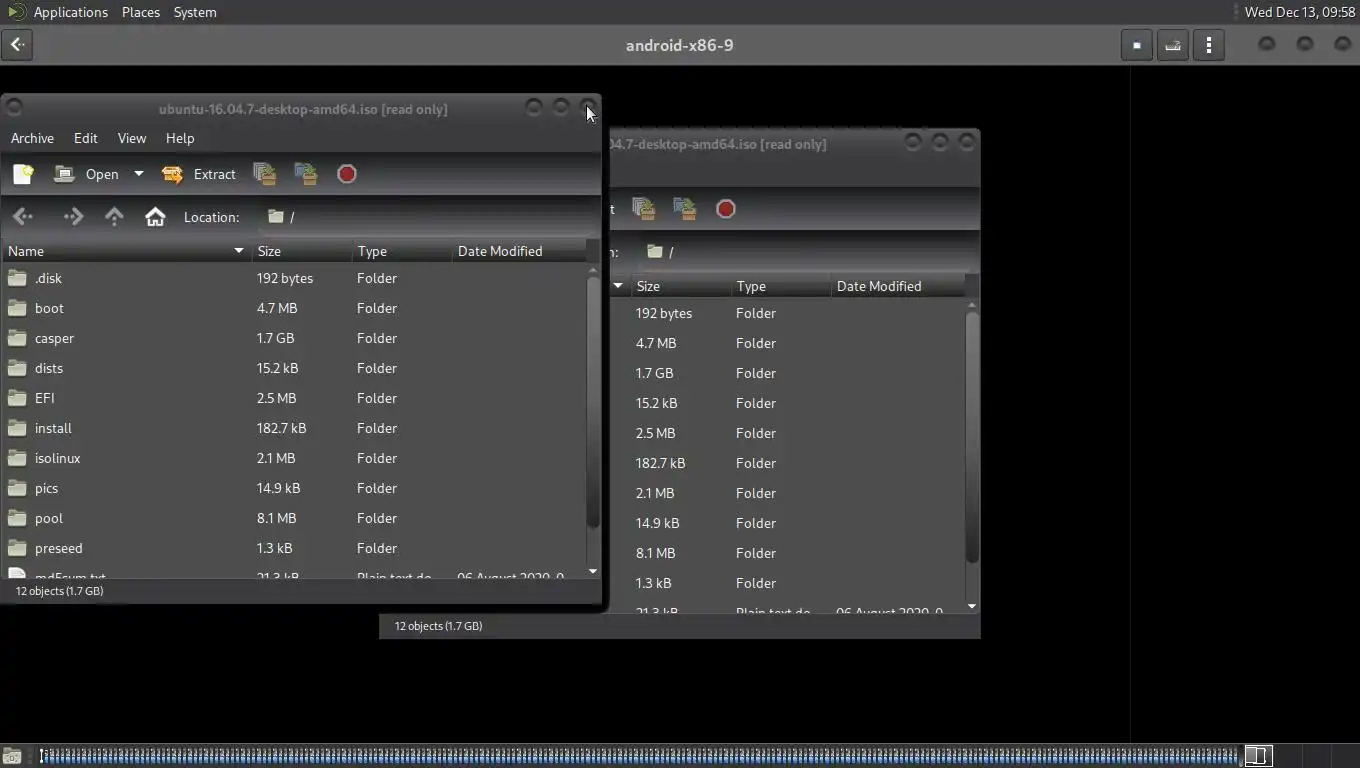Go up one level with up arrow icon
Image resolution: width=1360 pixels, height=768 pixels.
(114, 217)
